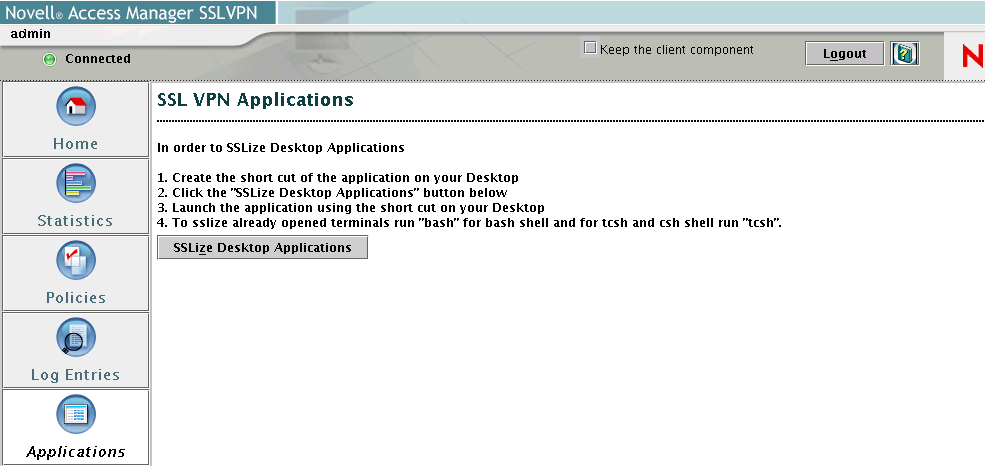Click step 2 about clicking the SSLize button
This screenshot has width=985, height=466.
click(x=332, y=193)
